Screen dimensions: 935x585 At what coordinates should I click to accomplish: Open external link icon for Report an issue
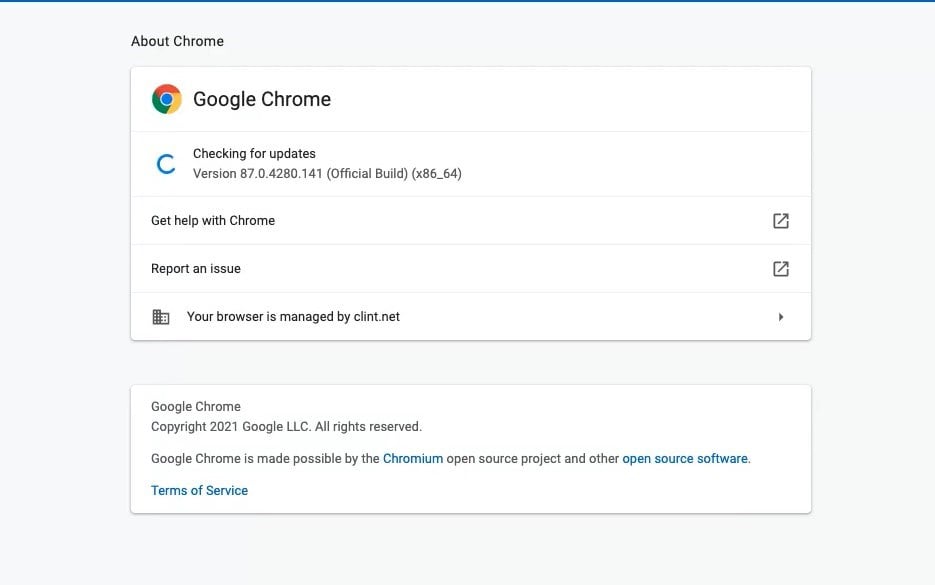[781, 269]
